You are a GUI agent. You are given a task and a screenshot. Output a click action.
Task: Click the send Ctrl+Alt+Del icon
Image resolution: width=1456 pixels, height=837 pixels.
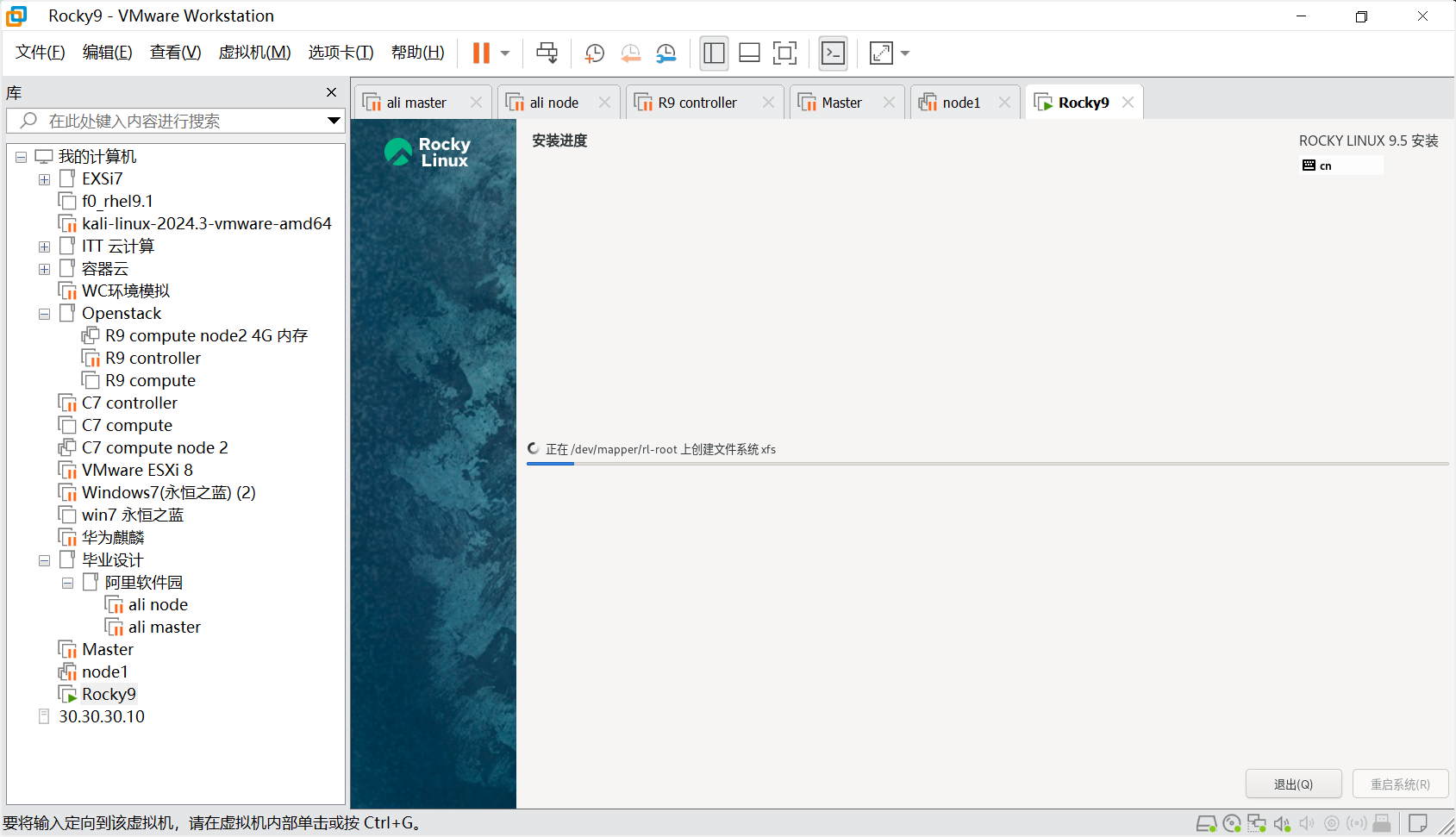point(547,53)
